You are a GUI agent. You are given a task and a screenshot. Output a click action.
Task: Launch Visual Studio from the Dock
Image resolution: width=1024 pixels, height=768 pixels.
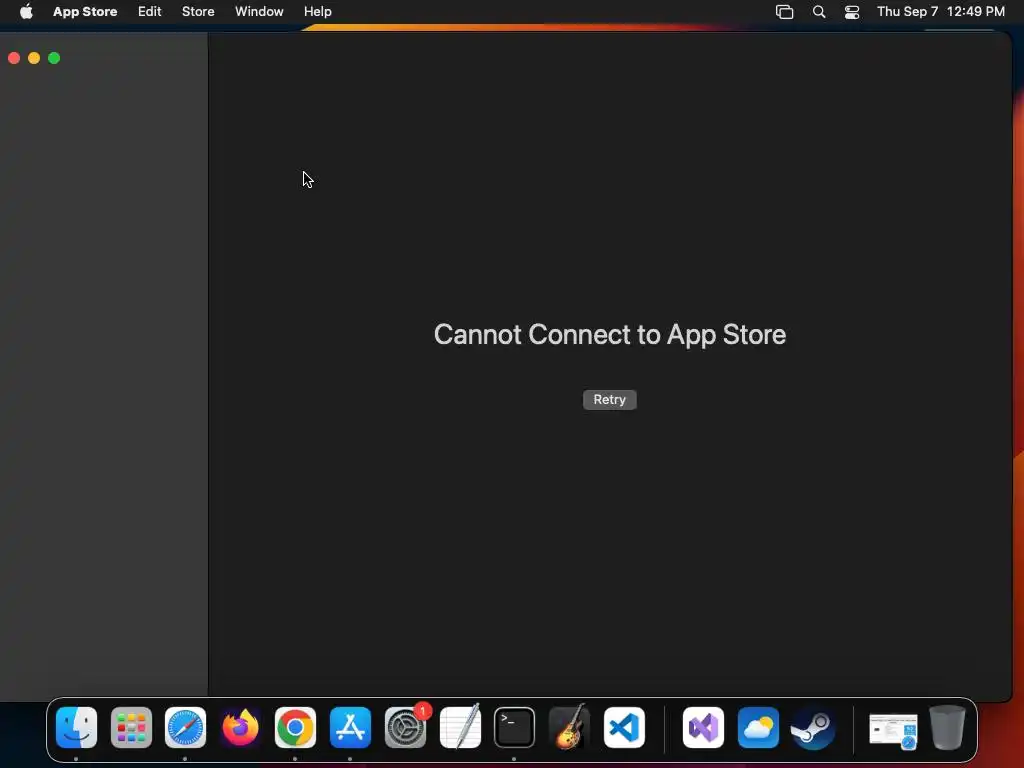pyautogui.click(x=703, y=728)
